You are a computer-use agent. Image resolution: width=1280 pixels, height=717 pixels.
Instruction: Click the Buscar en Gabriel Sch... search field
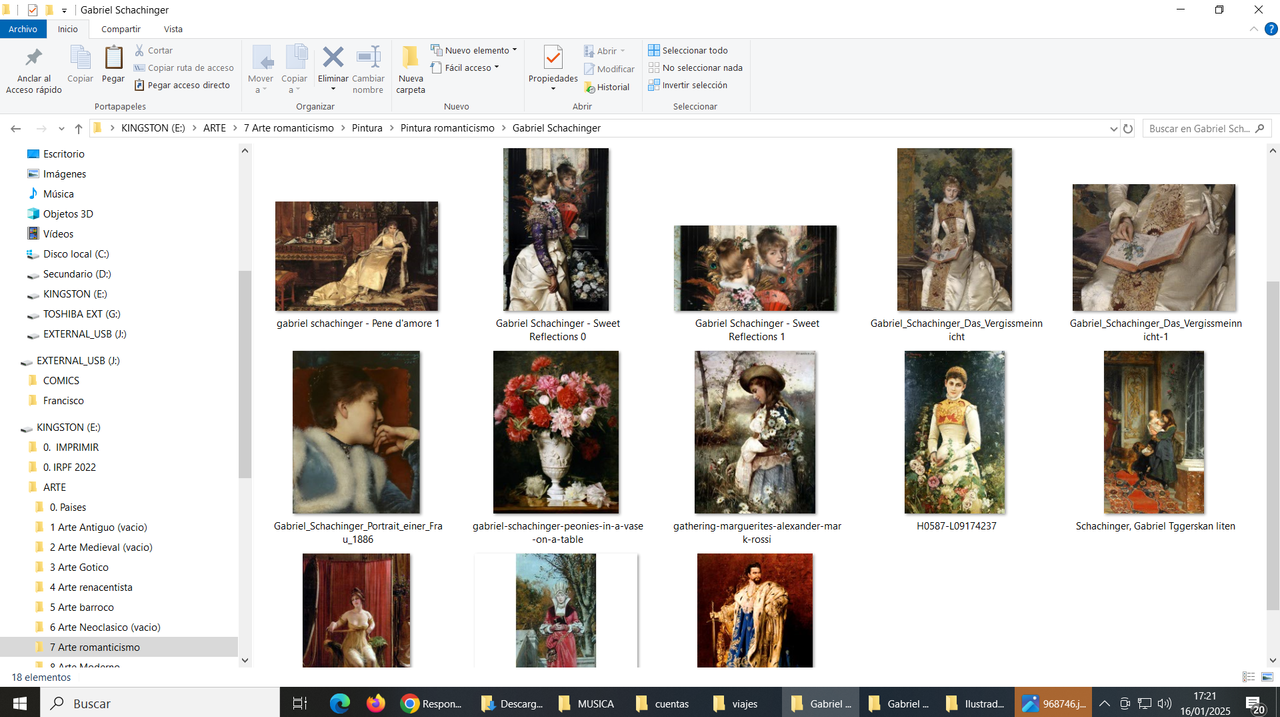1205,129
